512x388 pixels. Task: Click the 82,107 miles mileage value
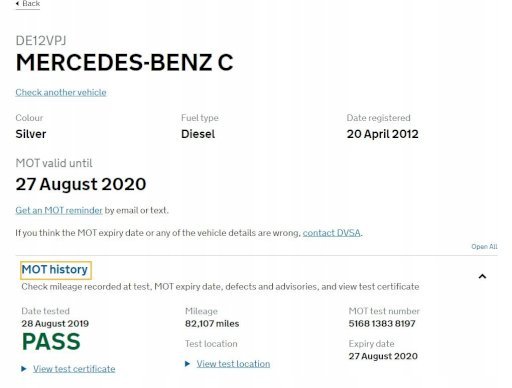pyautogui.click(x=212, y=324)
